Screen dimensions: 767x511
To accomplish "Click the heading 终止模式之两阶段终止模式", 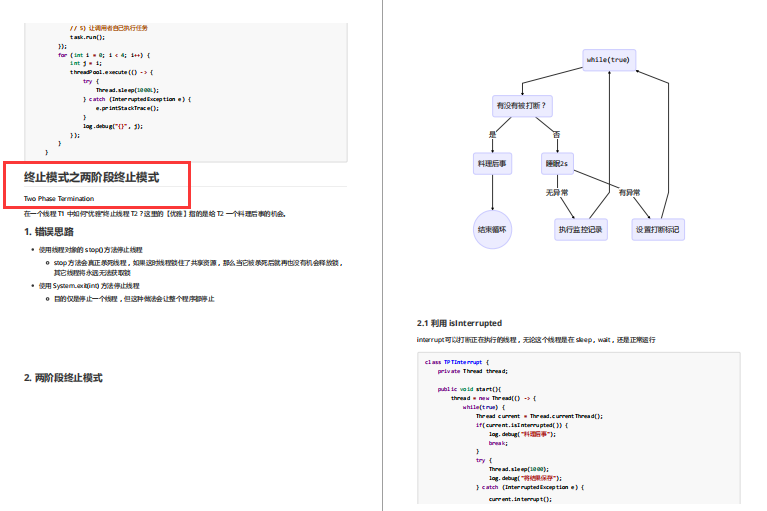I will pos(91,177).
